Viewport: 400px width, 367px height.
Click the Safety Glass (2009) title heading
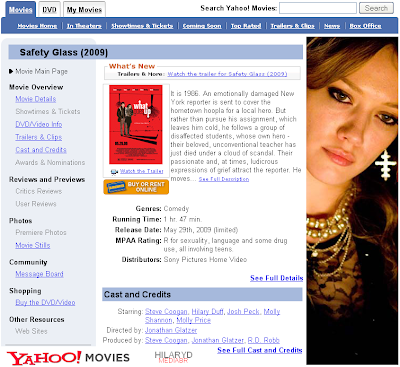(x=64, y=52)
